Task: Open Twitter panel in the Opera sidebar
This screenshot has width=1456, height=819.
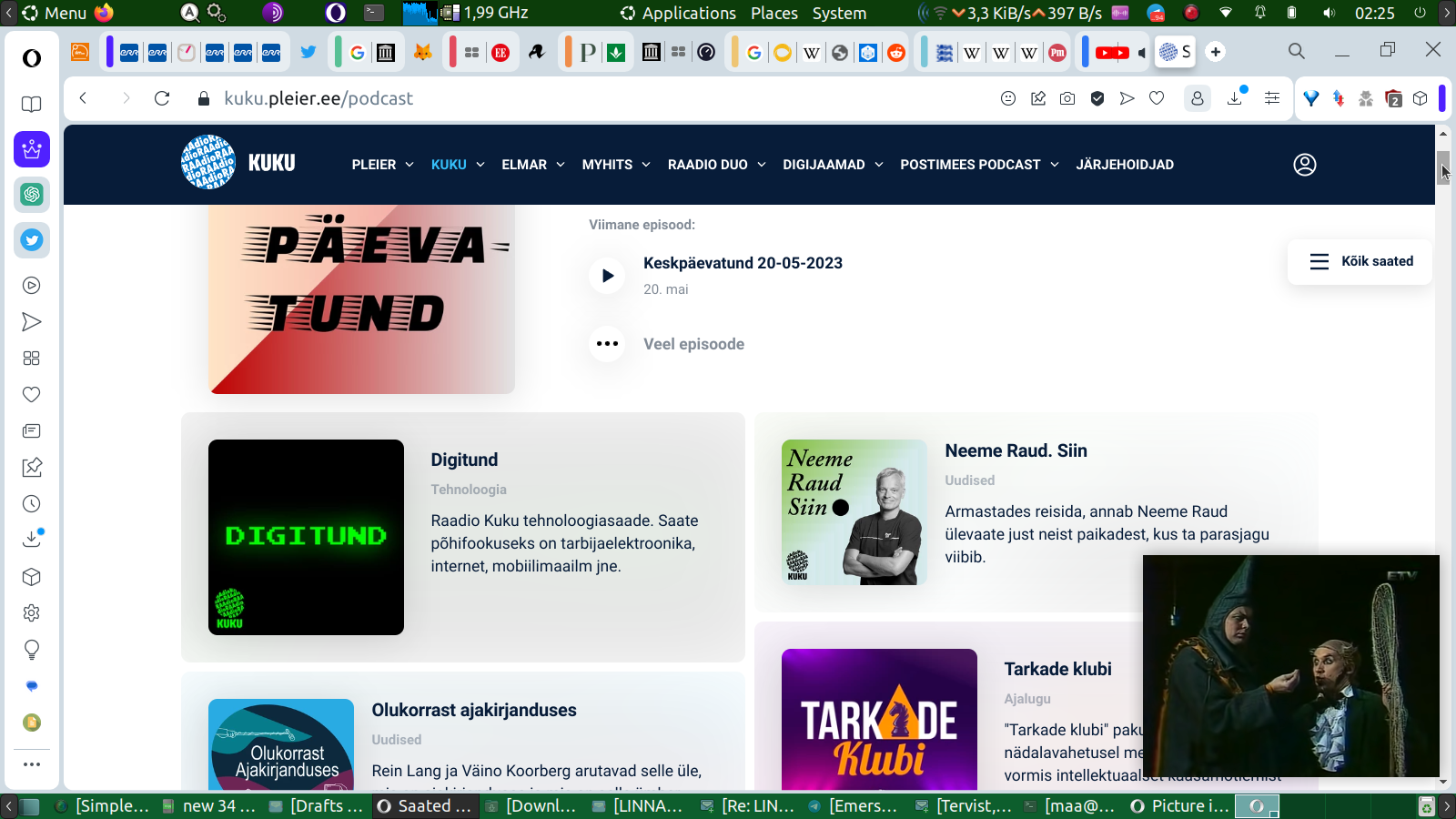Action: 32,240
